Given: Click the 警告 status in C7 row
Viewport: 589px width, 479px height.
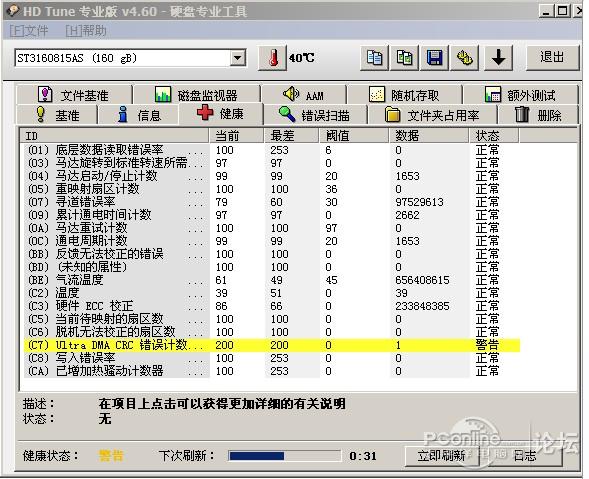Looking at the screenshot, I should (x=487, y=345).
